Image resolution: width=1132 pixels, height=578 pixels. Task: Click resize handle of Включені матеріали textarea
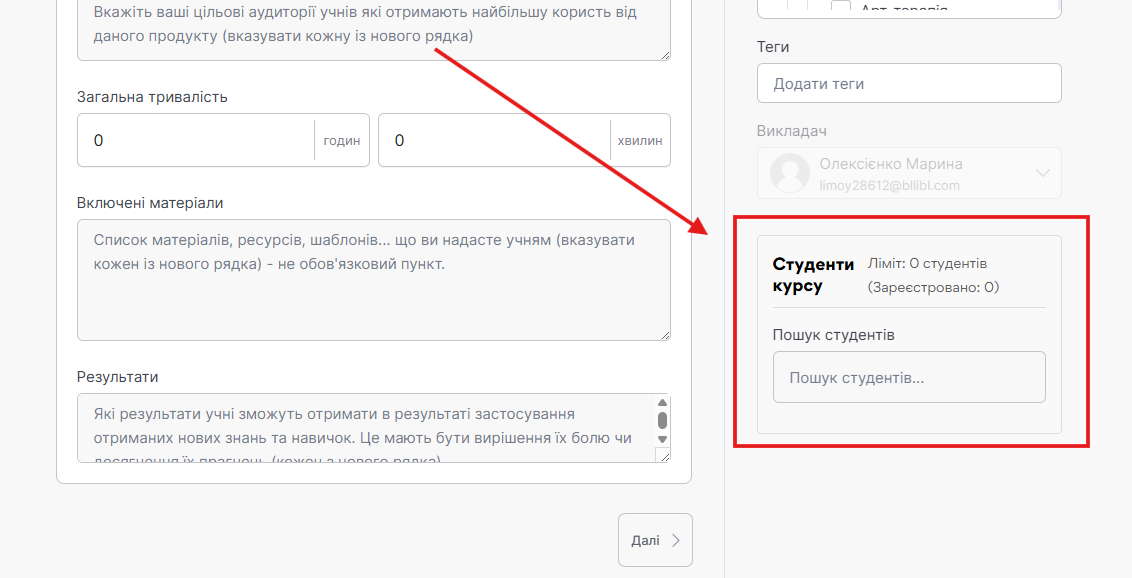tap(663, 333)
